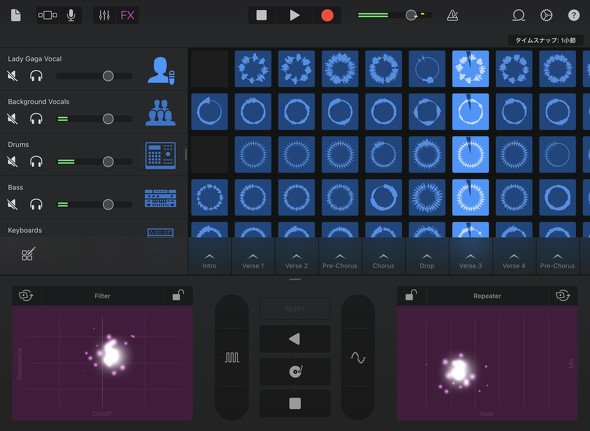The image size is (590, 431).
Task: Toggle the metronome icon
Action: [452, 15]
